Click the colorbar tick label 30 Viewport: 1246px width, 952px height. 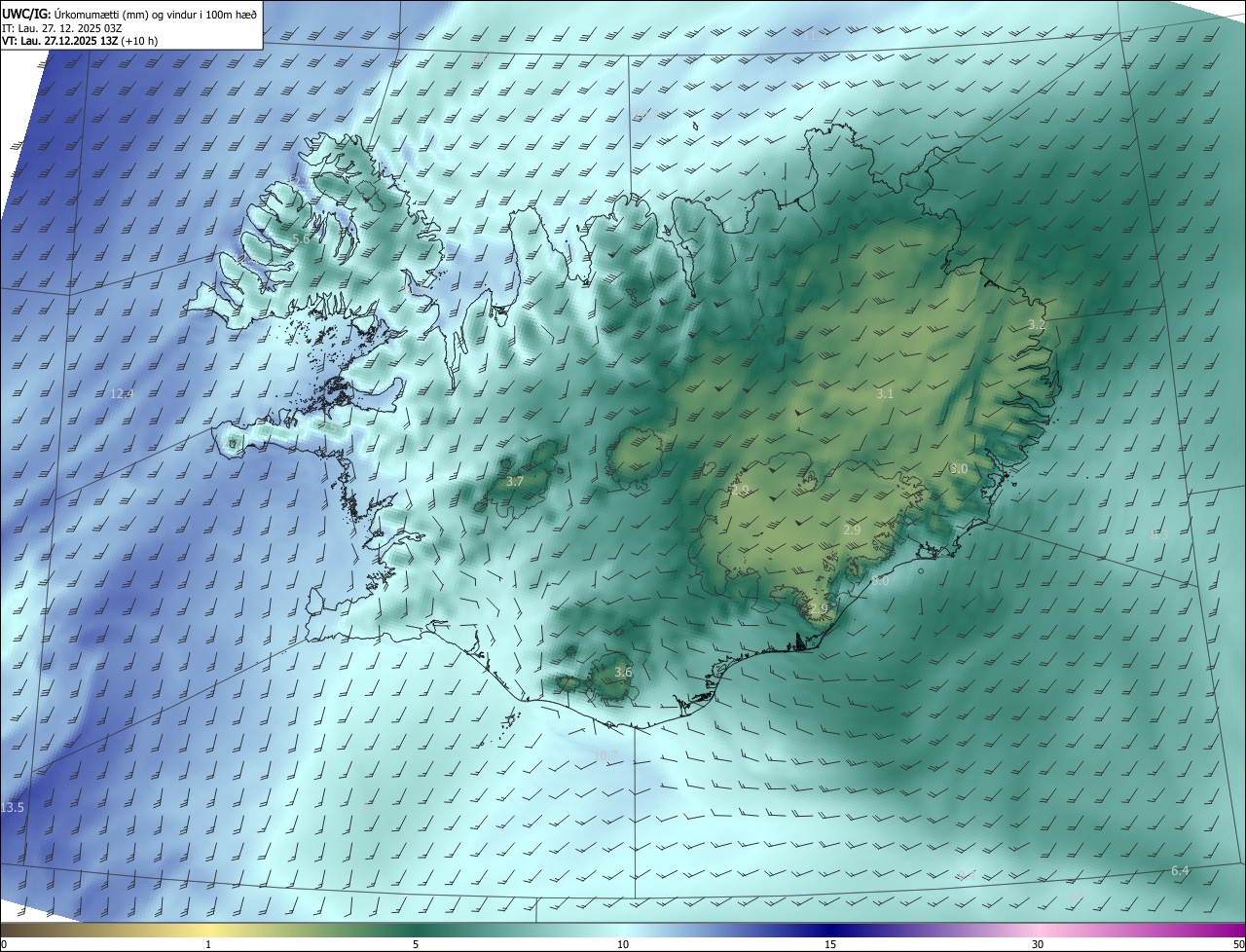pyautogui.click(x=1038, y=944)
